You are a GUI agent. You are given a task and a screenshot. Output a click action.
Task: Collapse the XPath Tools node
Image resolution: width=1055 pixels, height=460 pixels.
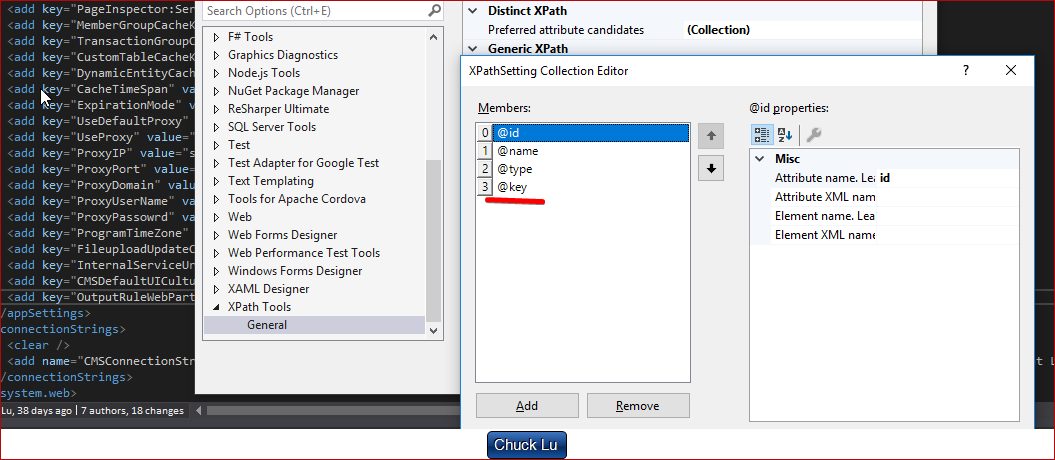[217, 307]
